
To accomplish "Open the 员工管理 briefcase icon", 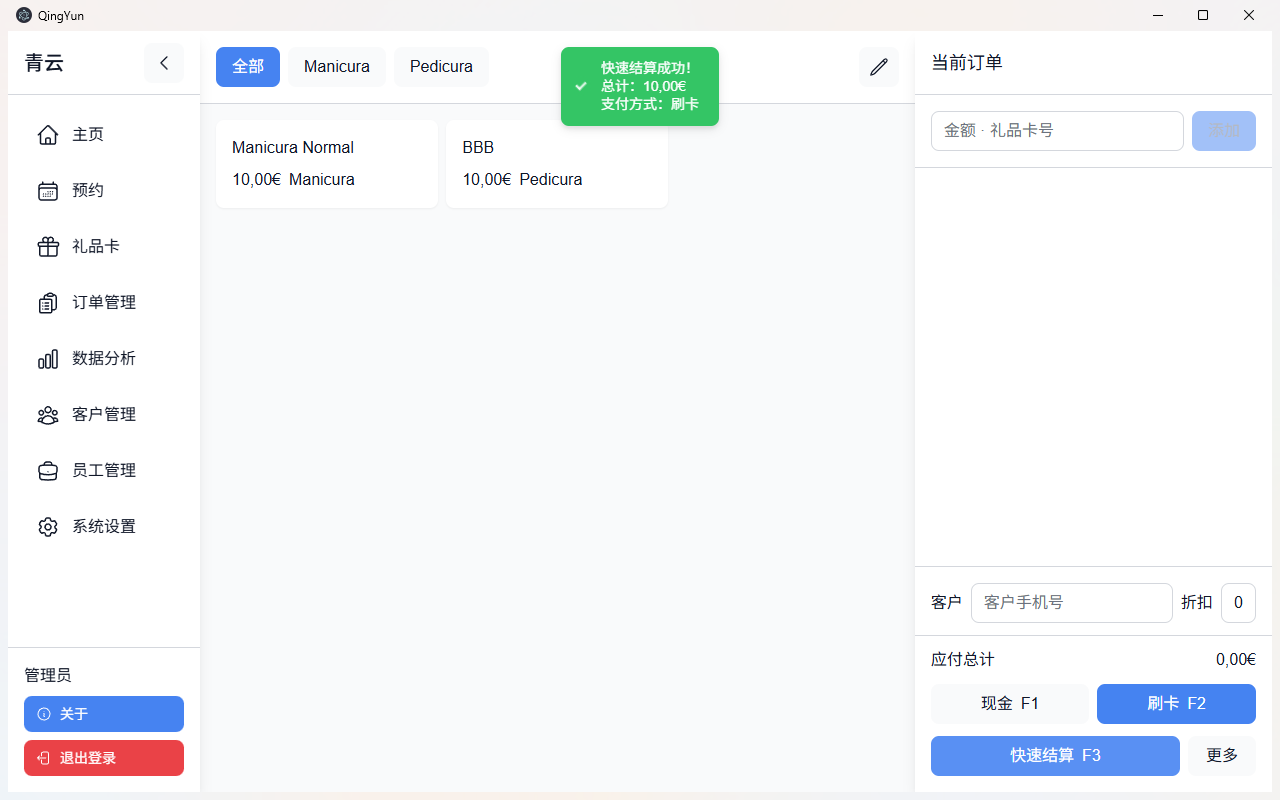I will point(48,471).
